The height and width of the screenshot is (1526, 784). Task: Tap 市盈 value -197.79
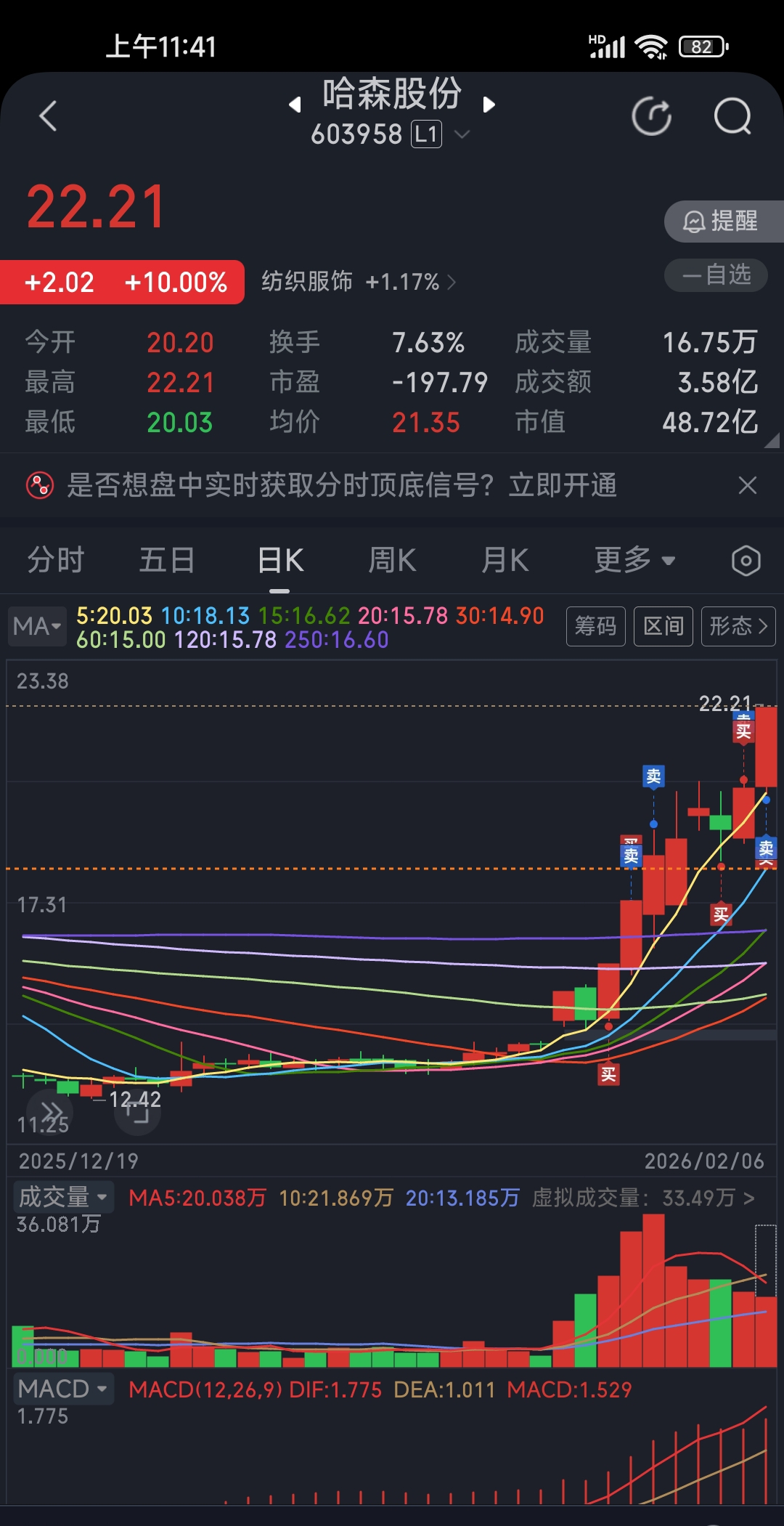(x=440, y=382)
